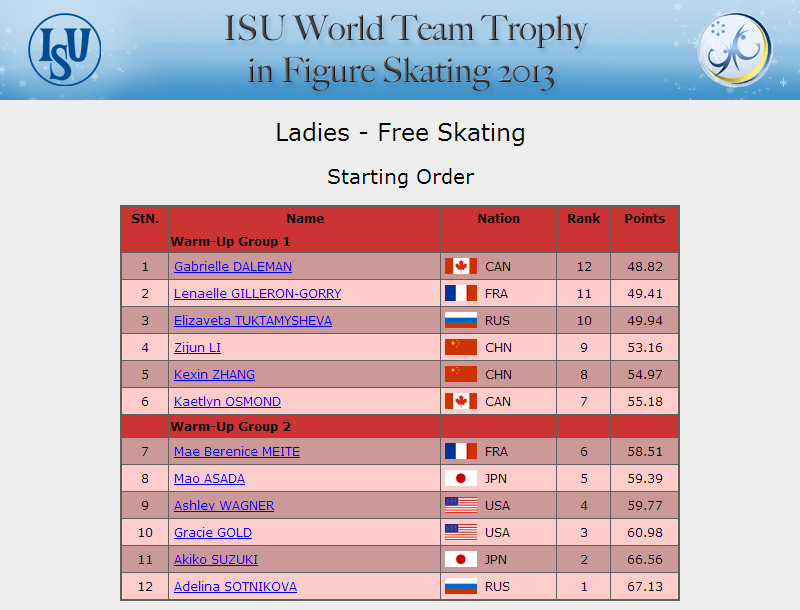The width and height of the screenshot is (800, 610).
Task: Open Adelina SOTNIKOVA skater link
Action: 235,587
